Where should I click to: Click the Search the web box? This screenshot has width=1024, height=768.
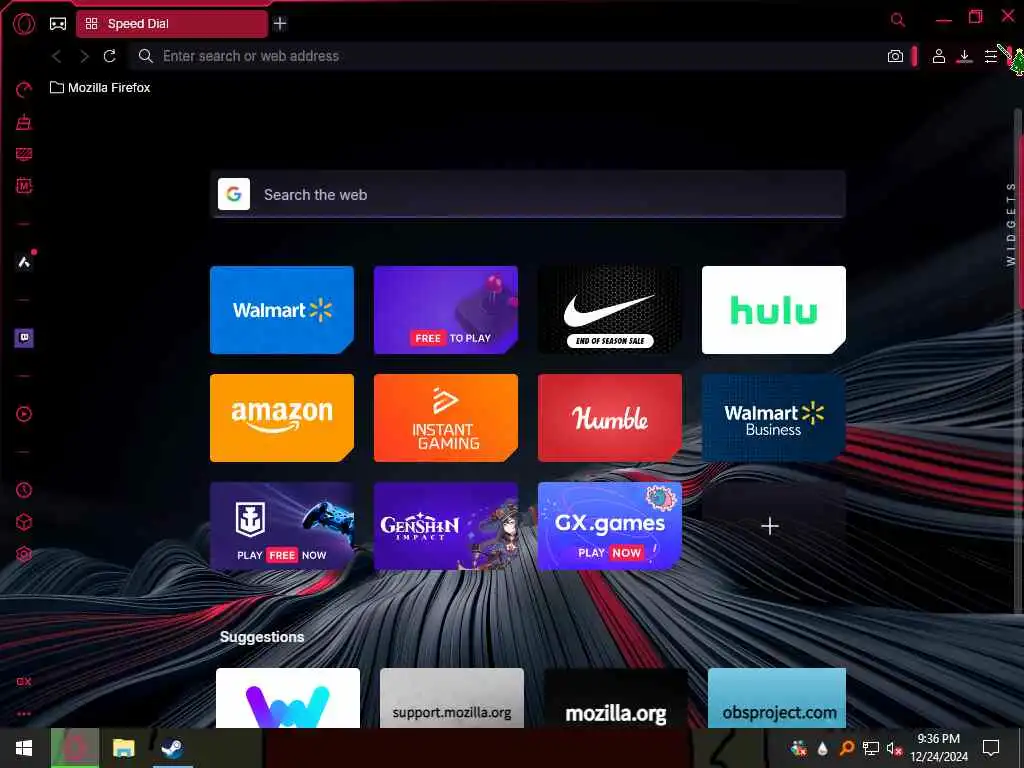(528, 194)
